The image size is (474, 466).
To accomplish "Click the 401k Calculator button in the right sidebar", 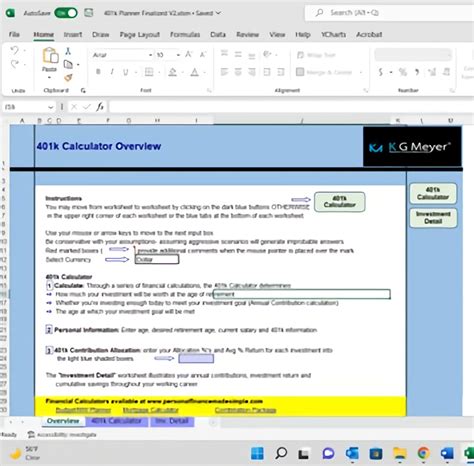I will pyautogui.click(x=433, y=193).
